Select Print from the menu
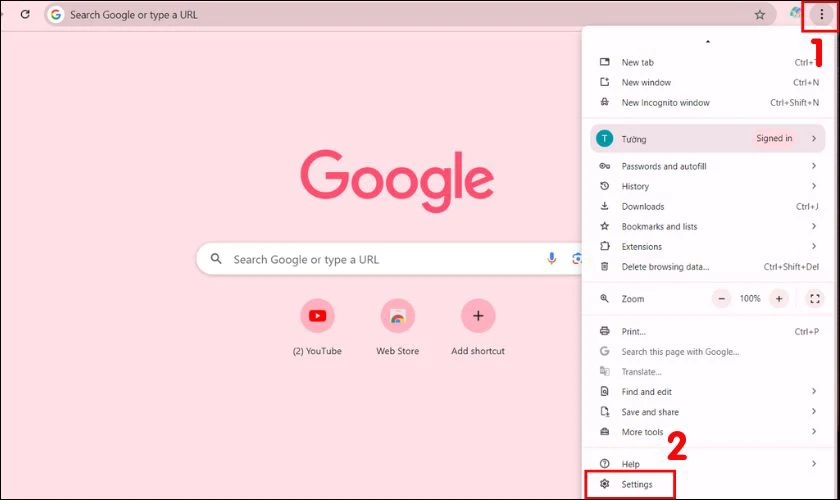This screenshot has height=500, width=840. (x=708, y=331)
